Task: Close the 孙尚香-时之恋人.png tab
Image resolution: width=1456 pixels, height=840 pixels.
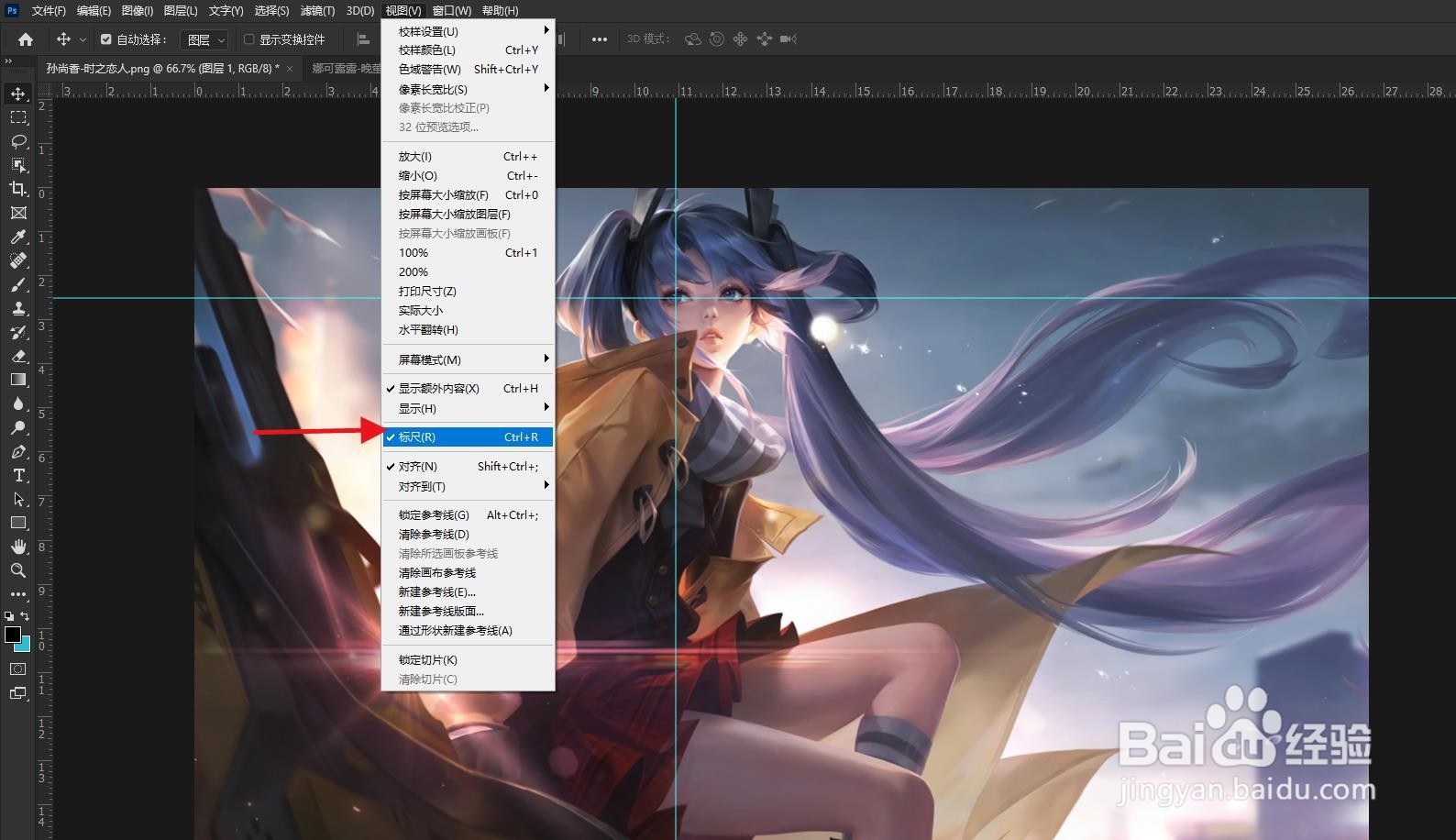Action: point(290,69)
